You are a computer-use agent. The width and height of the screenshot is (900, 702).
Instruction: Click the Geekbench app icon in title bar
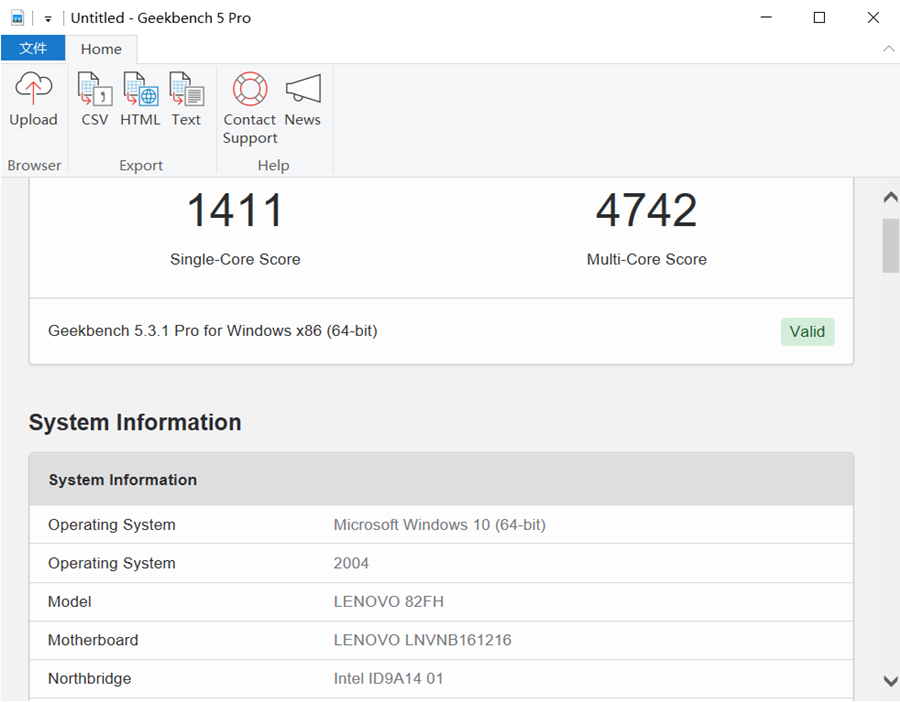18,18
